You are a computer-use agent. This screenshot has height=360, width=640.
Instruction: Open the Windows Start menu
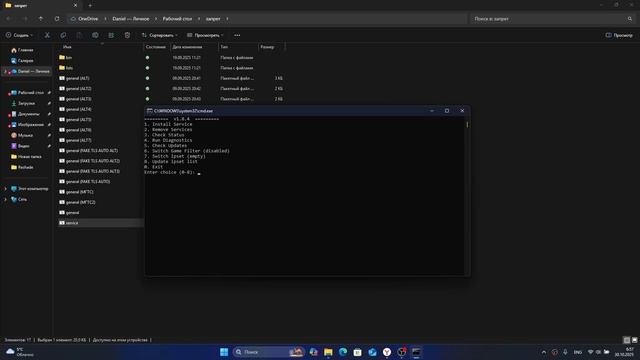pyautogui.click(x=224, y=352)
